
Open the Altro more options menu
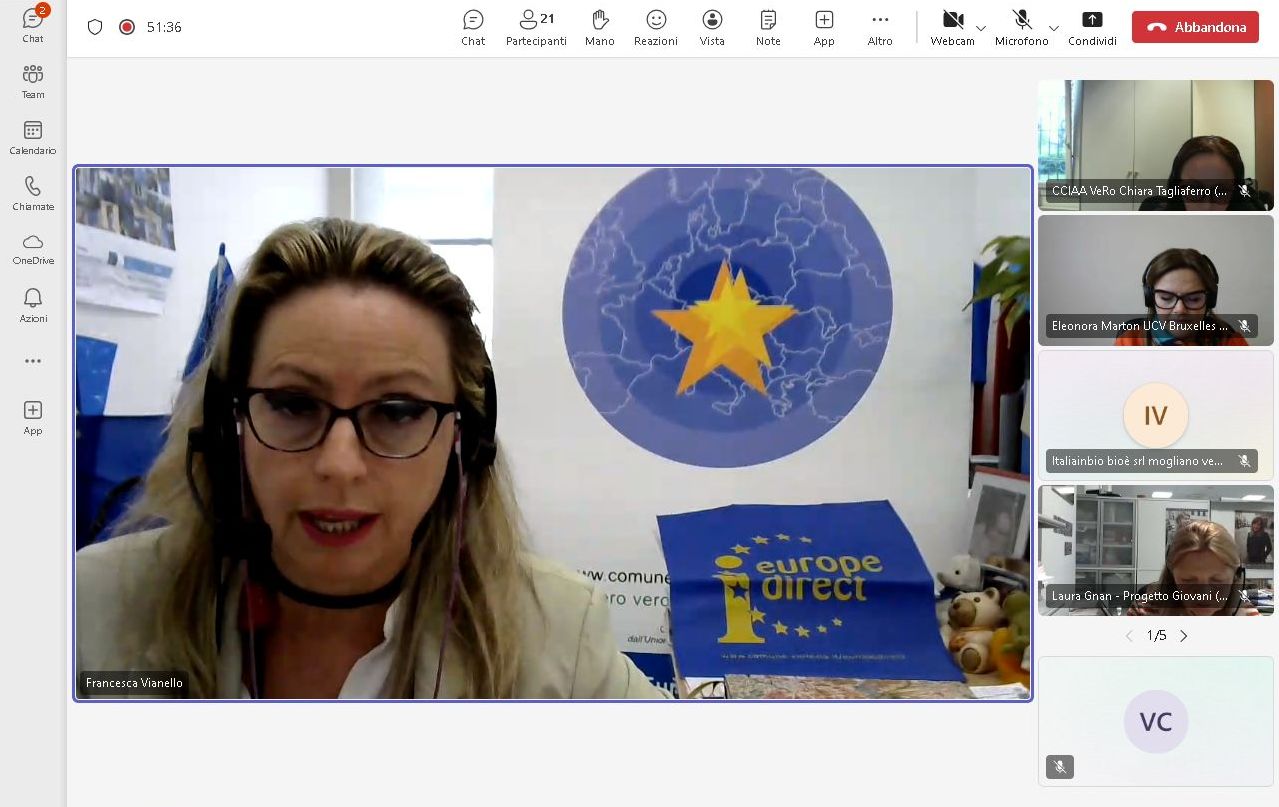point(880,28)
